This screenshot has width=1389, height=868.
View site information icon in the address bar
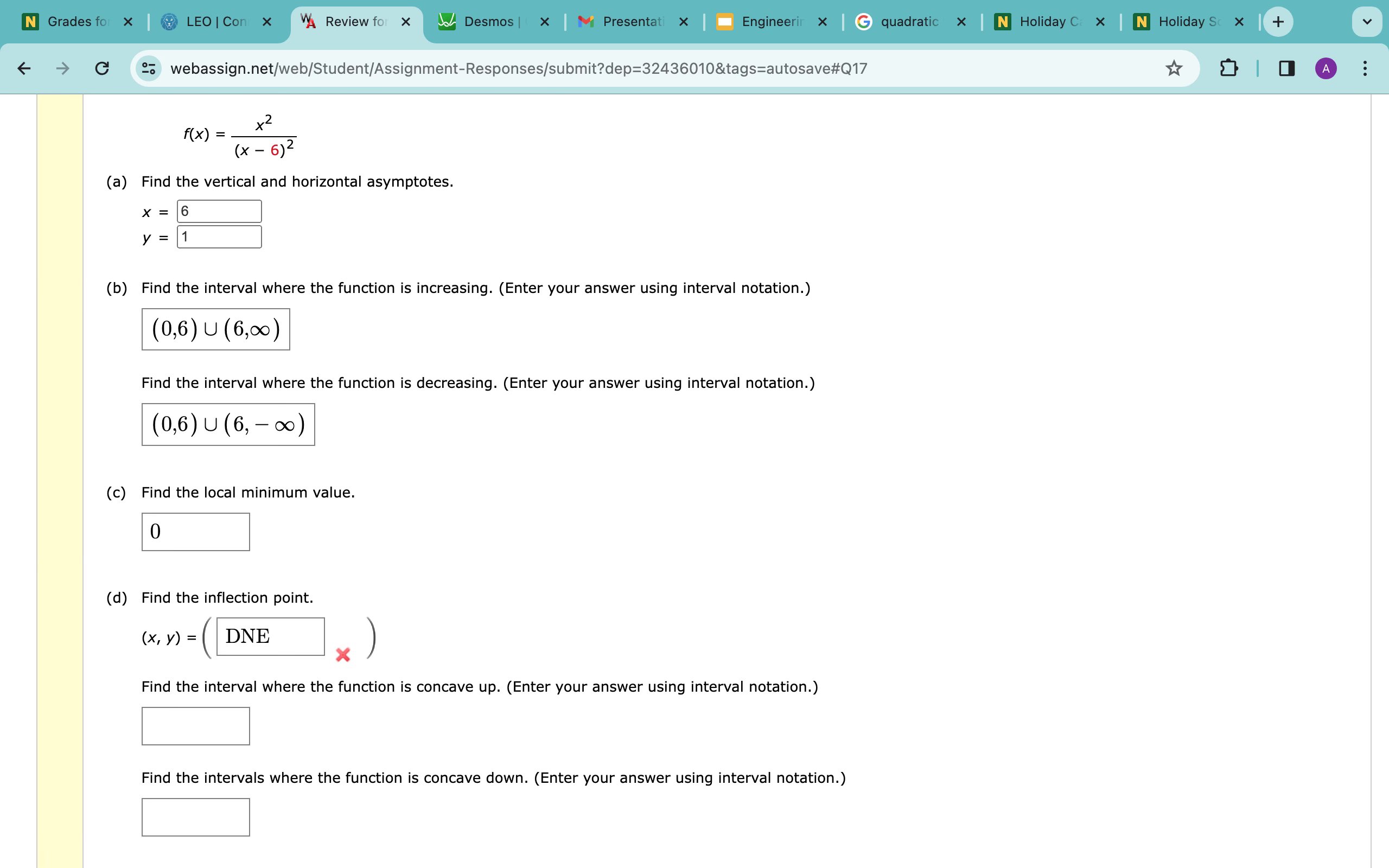click(x=149, y=68)
